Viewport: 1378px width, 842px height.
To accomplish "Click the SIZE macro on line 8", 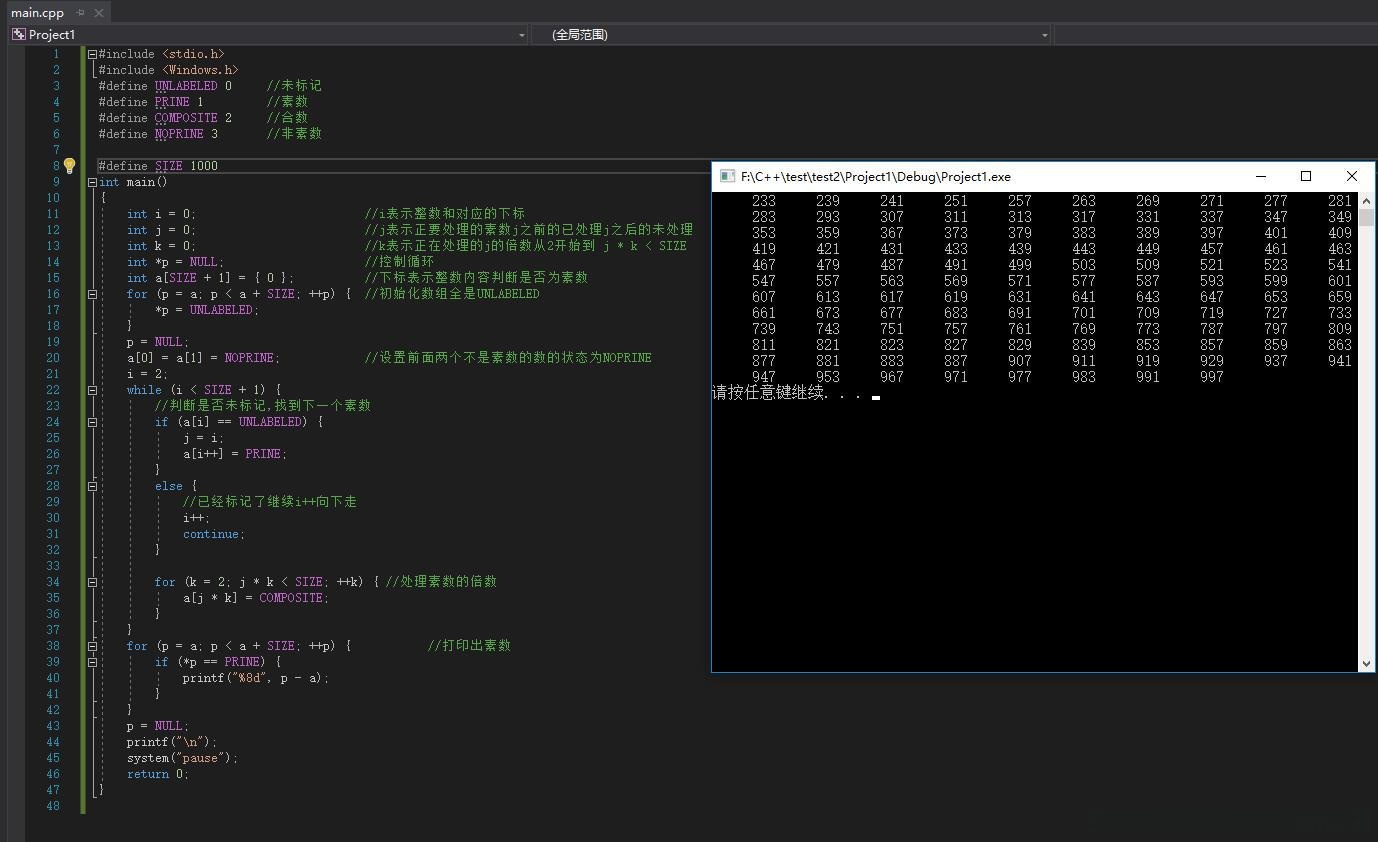I will pyautogui.click(x=169, y=166).
